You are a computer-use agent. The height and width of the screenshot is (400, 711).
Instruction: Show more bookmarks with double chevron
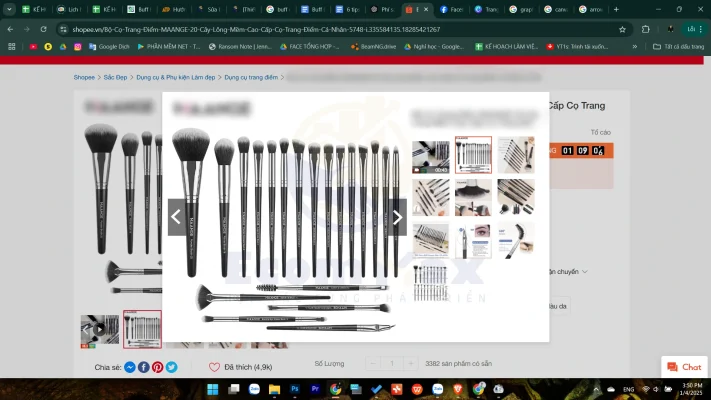635,46
